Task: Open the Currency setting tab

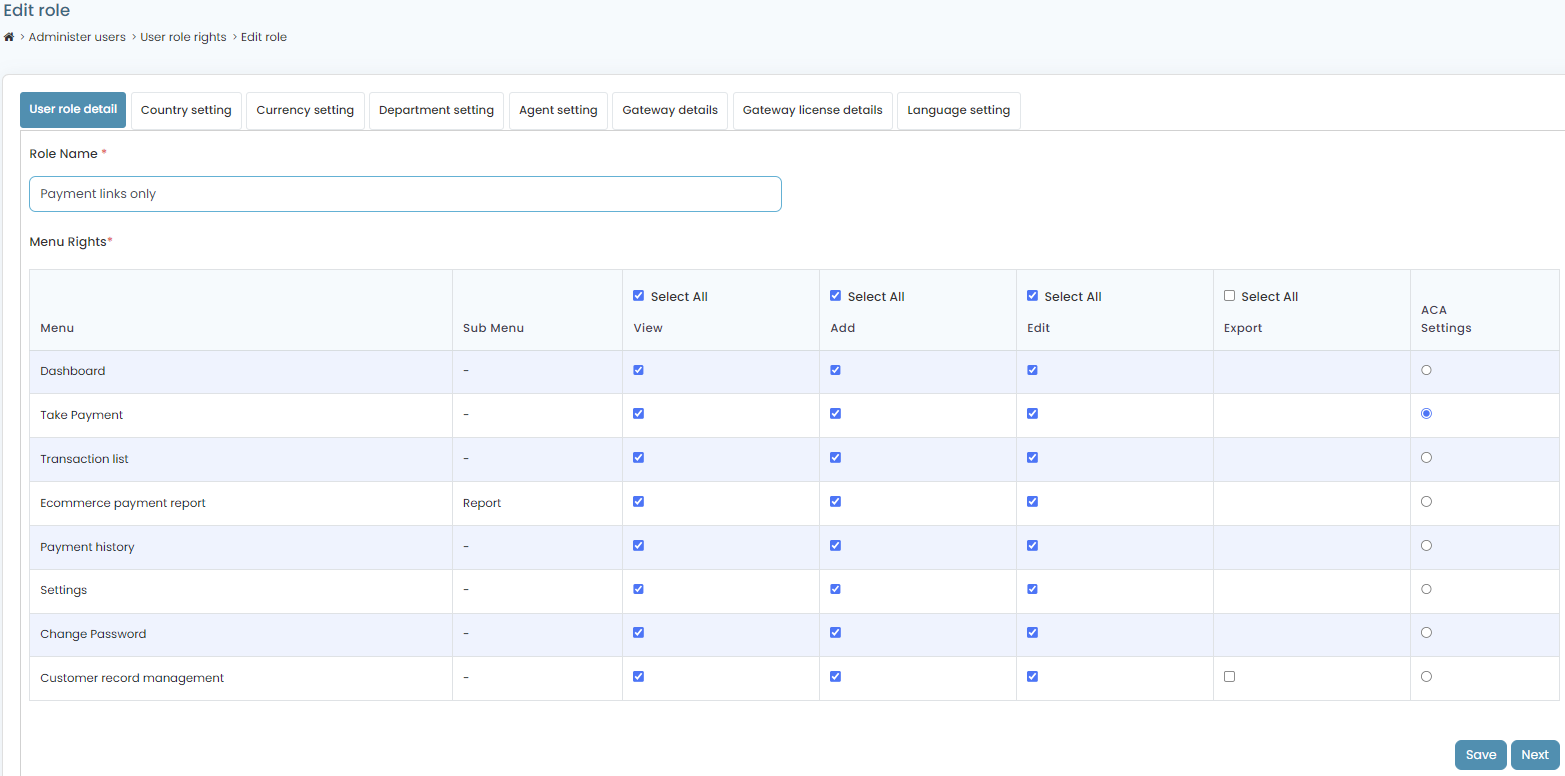Action: point(305,110)
